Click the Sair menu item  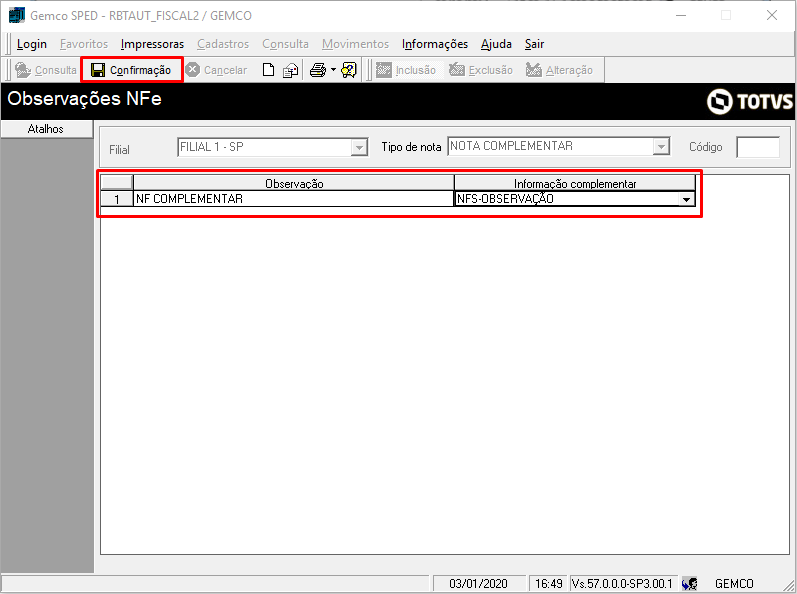[x=534, y=44]
